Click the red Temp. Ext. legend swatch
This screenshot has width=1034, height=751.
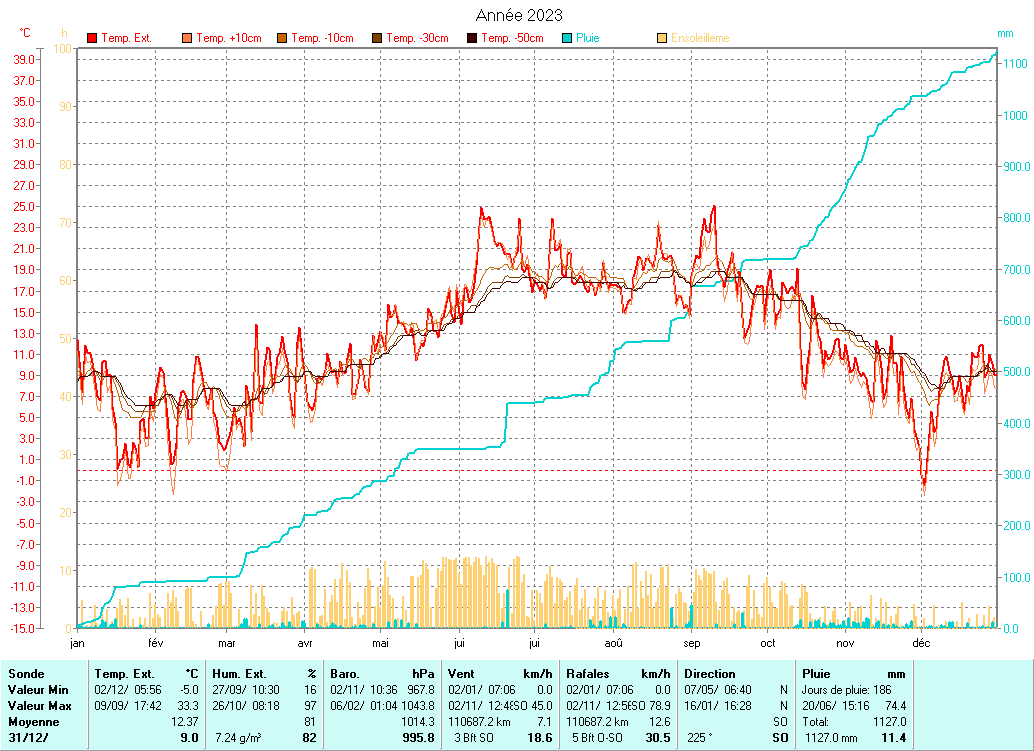click(92, 39)
